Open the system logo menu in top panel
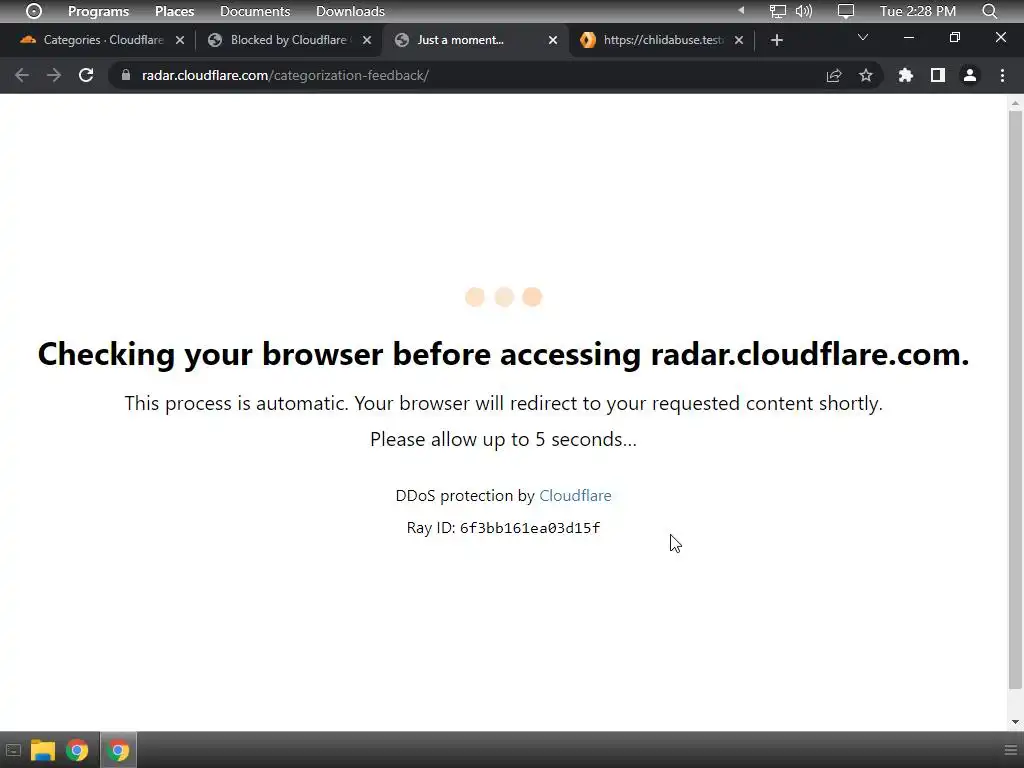 pyautogui.click(x=34, y=11)
